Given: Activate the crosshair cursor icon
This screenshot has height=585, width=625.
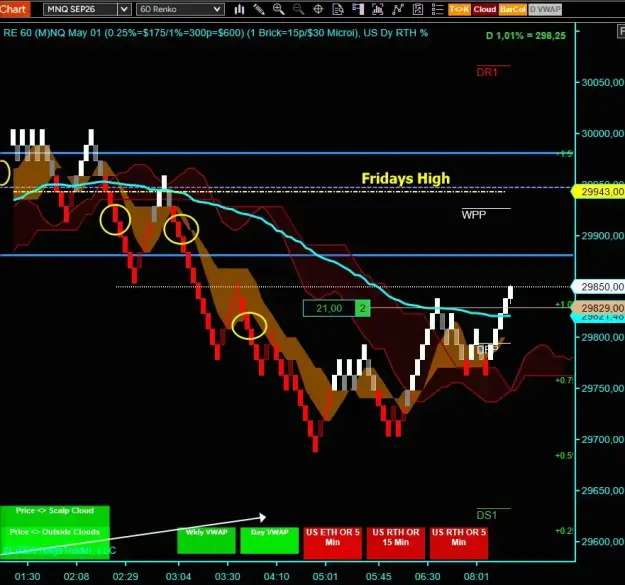Looking at the screenshot, I should coord(318,9).
